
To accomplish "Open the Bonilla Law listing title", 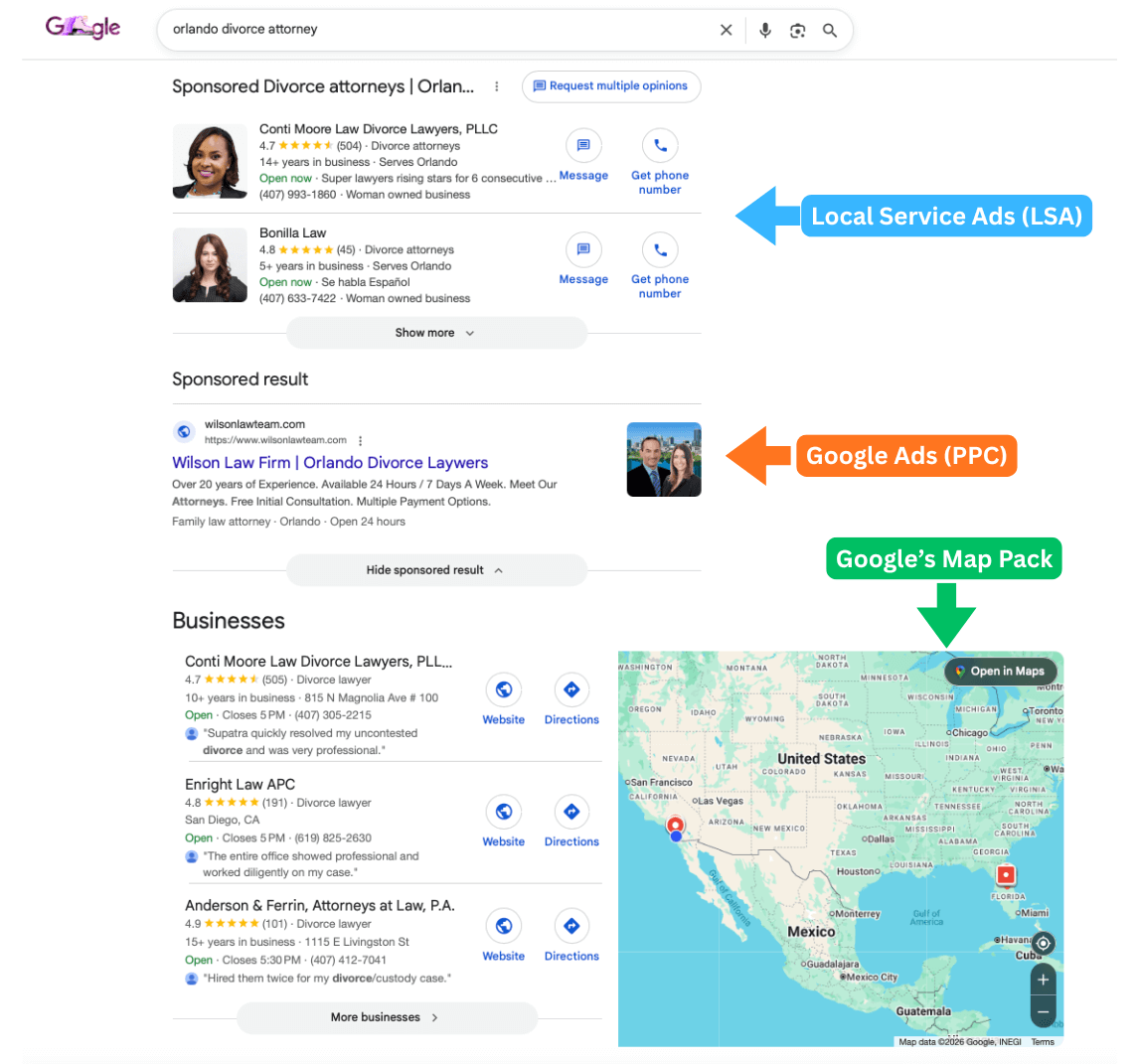I will point(293,233).
